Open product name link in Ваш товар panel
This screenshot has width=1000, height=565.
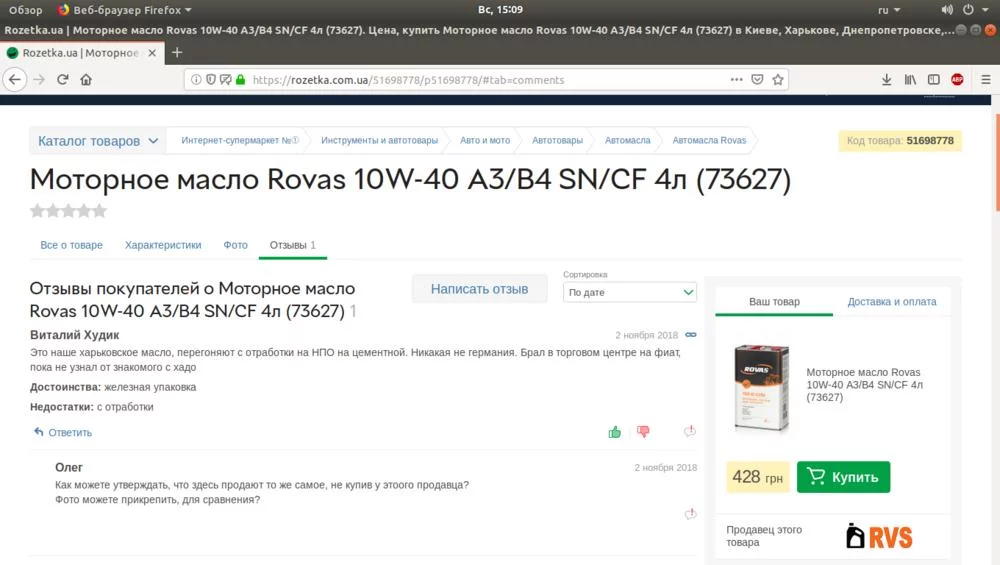[864, 385]
